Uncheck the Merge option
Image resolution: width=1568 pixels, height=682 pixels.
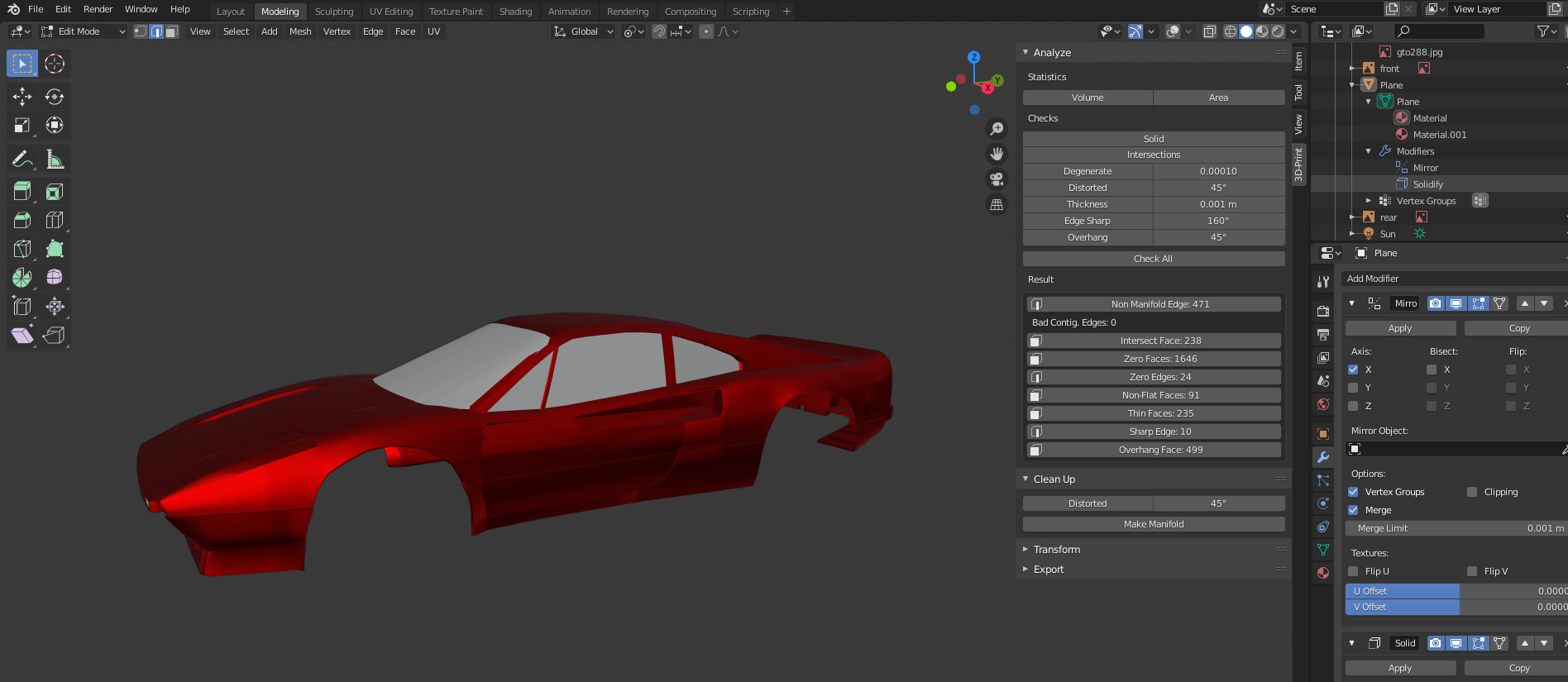[1353, 510]
